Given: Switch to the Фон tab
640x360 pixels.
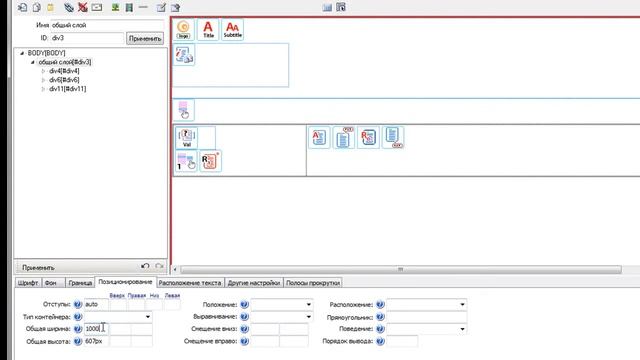Looking at the screenshot, I should coord(53,283).
